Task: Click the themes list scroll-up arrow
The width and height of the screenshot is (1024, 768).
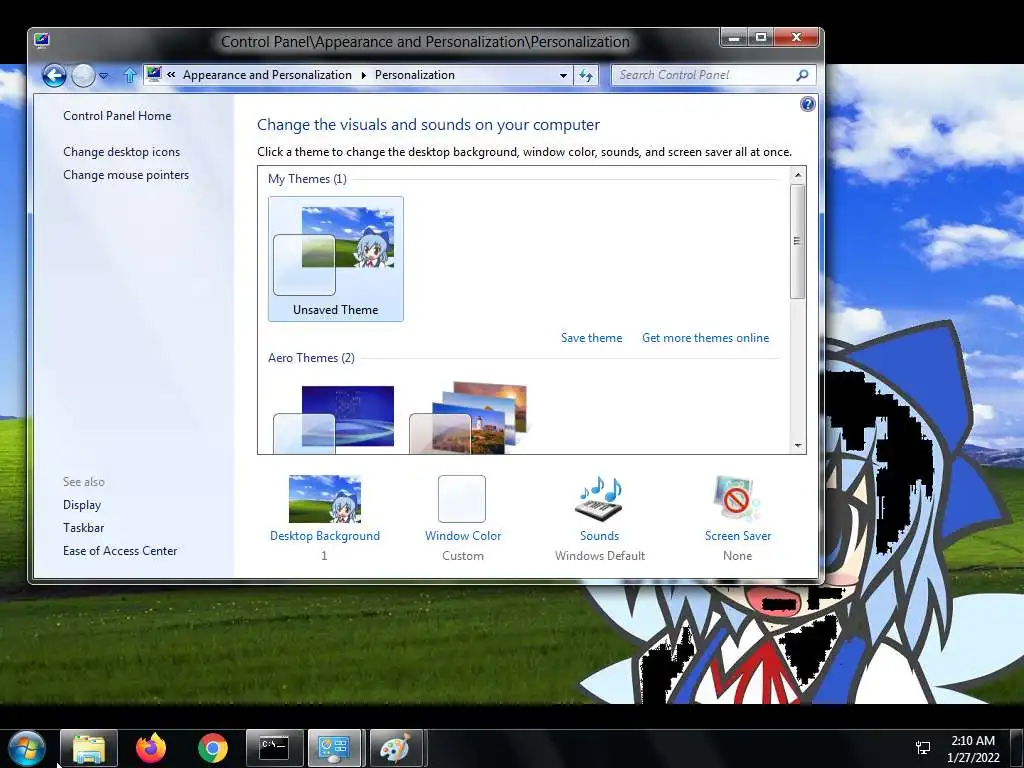Action: [x=797, y=175]
